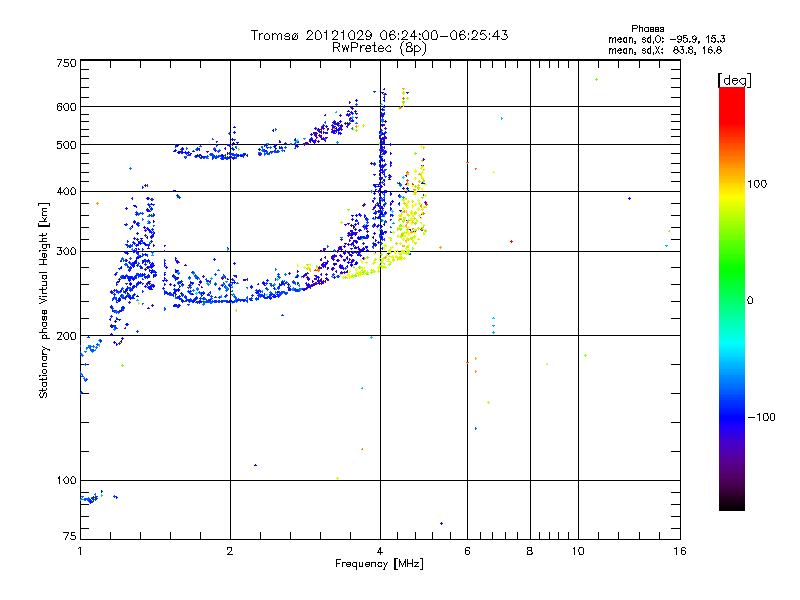Click the x-axis tick label "4"
The height and width of the screenshot is (600, 800).
(380, 551)
